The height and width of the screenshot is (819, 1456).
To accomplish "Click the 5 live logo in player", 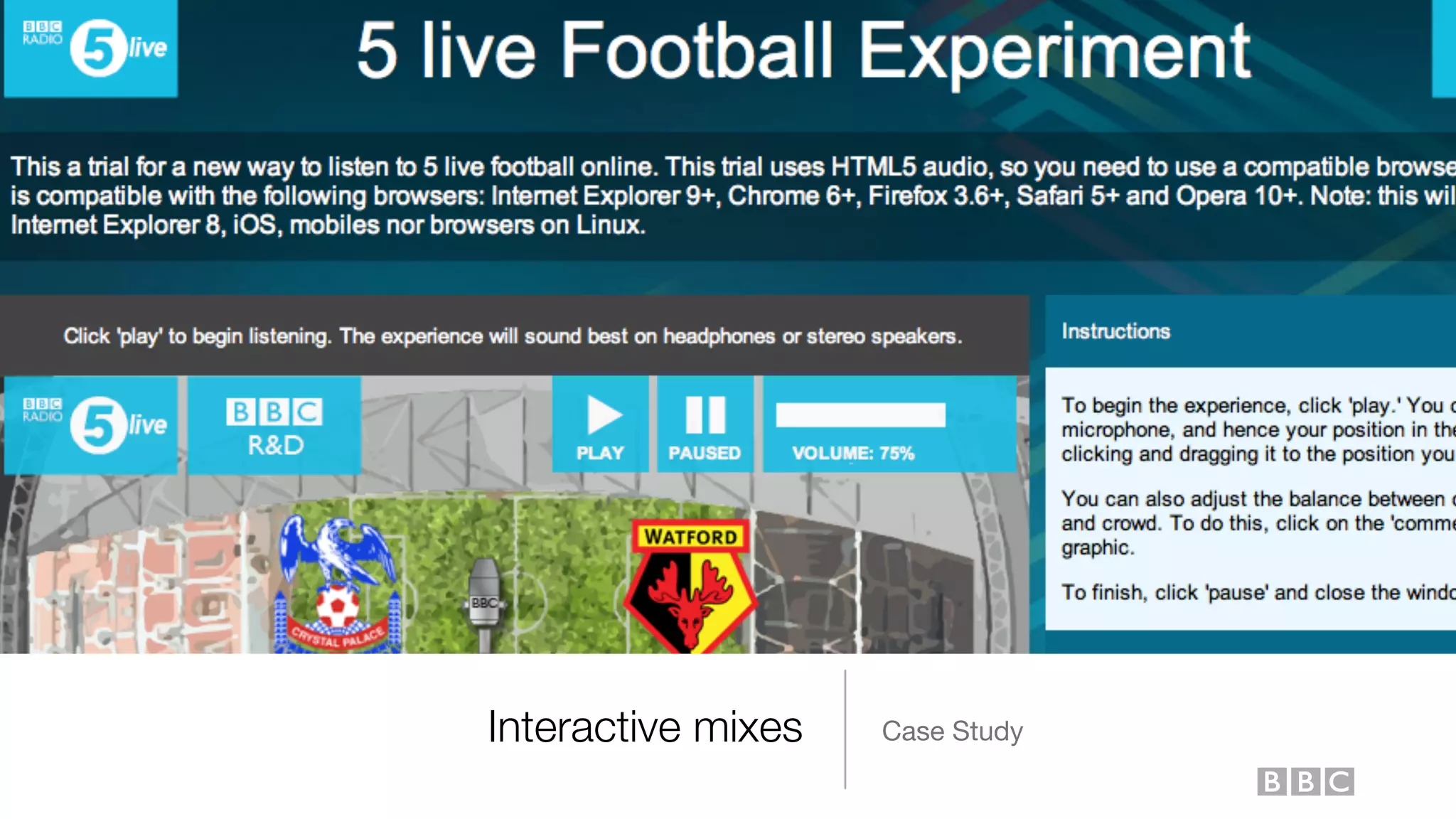I will click(x=91, y=425).
